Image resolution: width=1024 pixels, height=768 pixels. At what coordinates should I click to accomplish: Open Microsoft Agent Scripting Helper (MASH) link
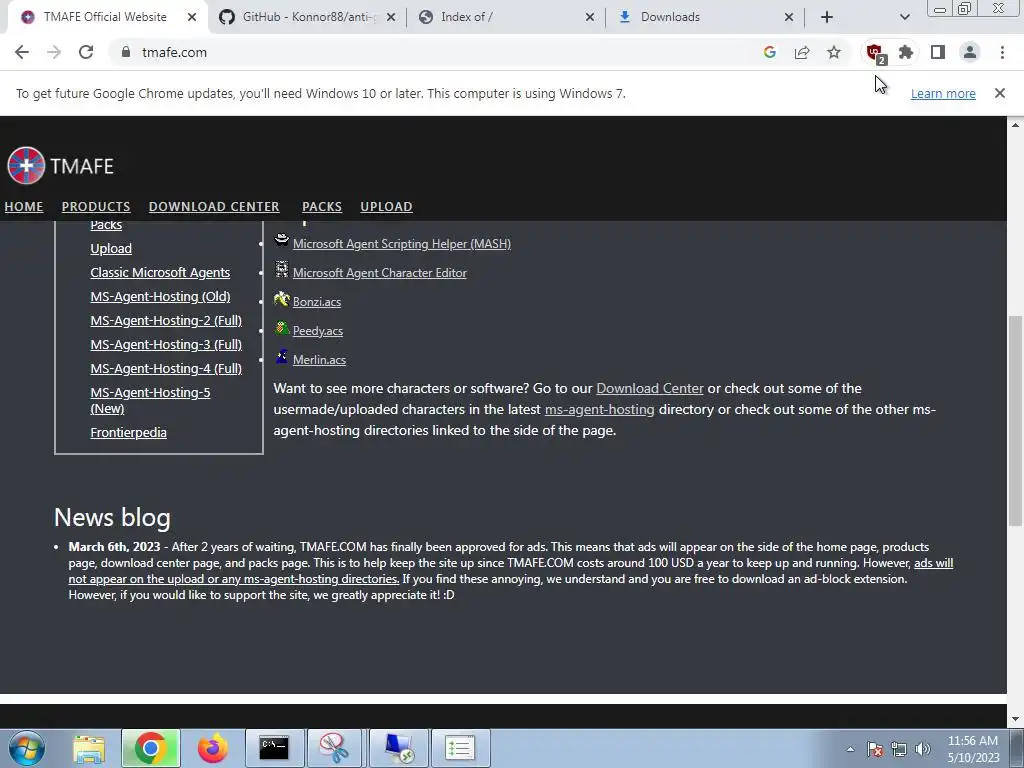(402, 244)
